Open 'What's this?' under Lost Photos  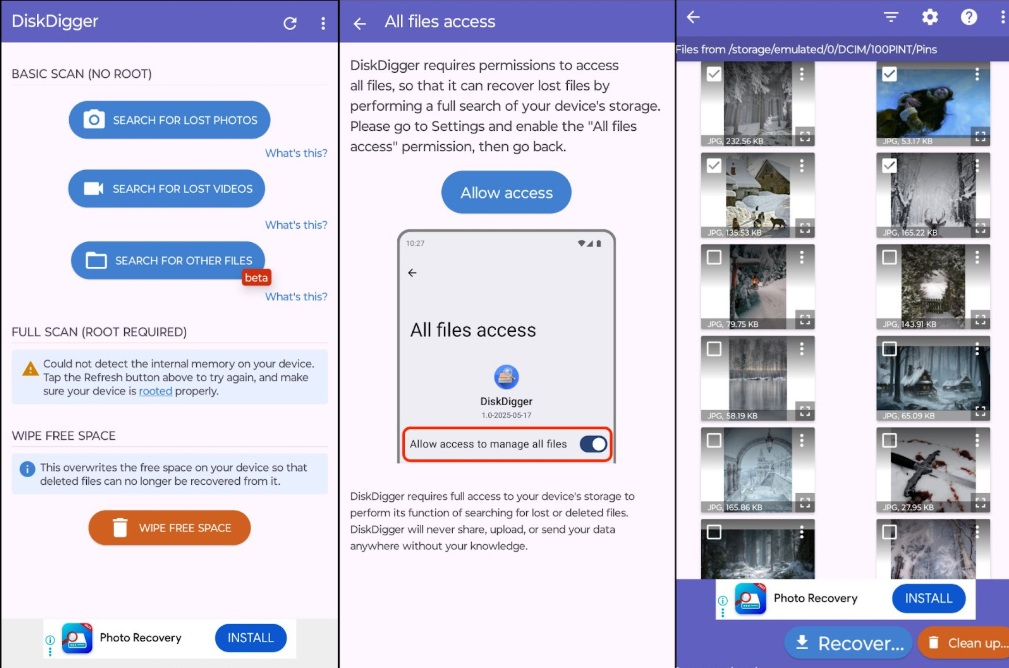coord(296,153)
